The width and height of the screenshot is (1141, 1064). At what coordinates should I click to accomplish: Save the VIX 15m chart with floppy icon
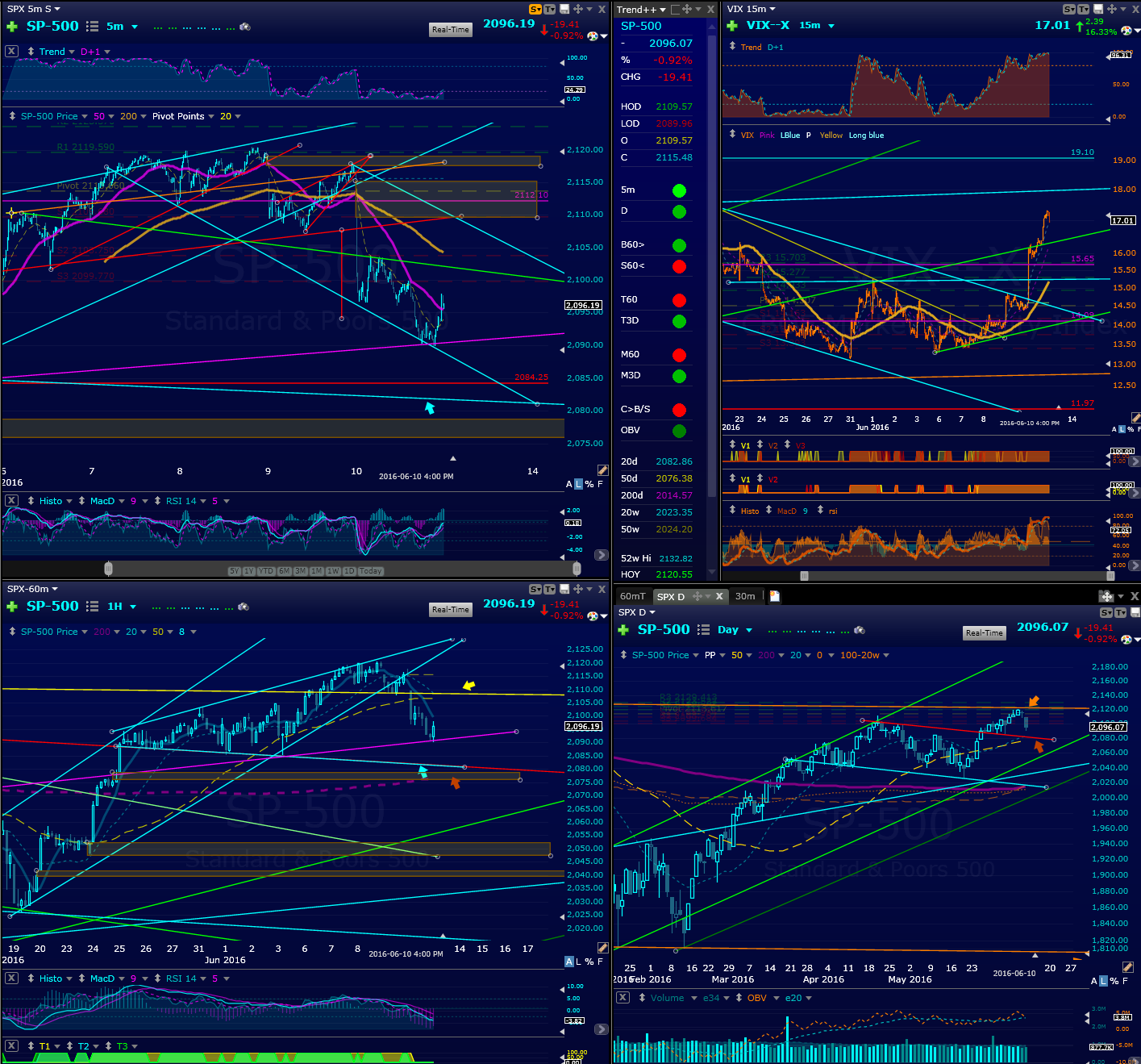click(1097, 9)
